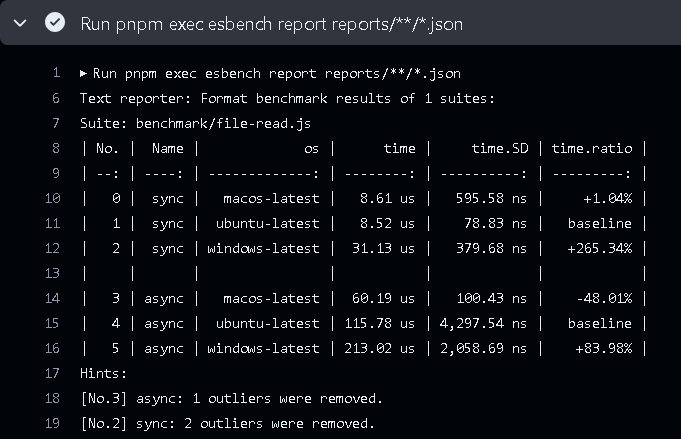The height and width of the screenshot is (439, 681).
Task: Click the success checkmark status icon
Action: click(x=55, y=23)
